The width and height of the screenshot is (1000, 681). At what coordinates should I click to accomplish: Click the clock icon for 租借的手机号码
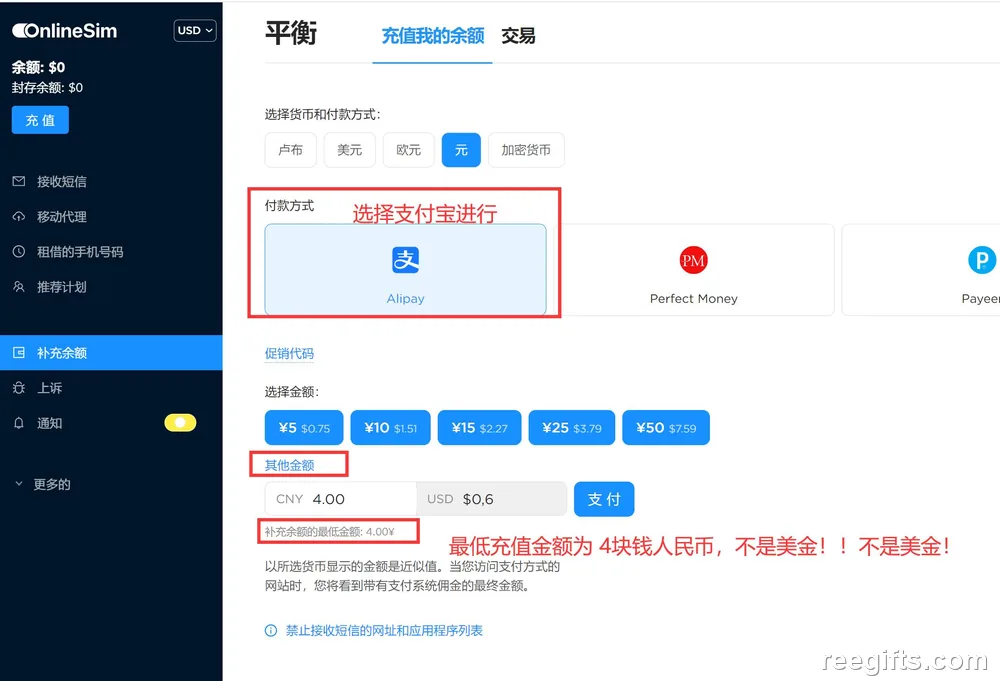(x=19, y=251)
